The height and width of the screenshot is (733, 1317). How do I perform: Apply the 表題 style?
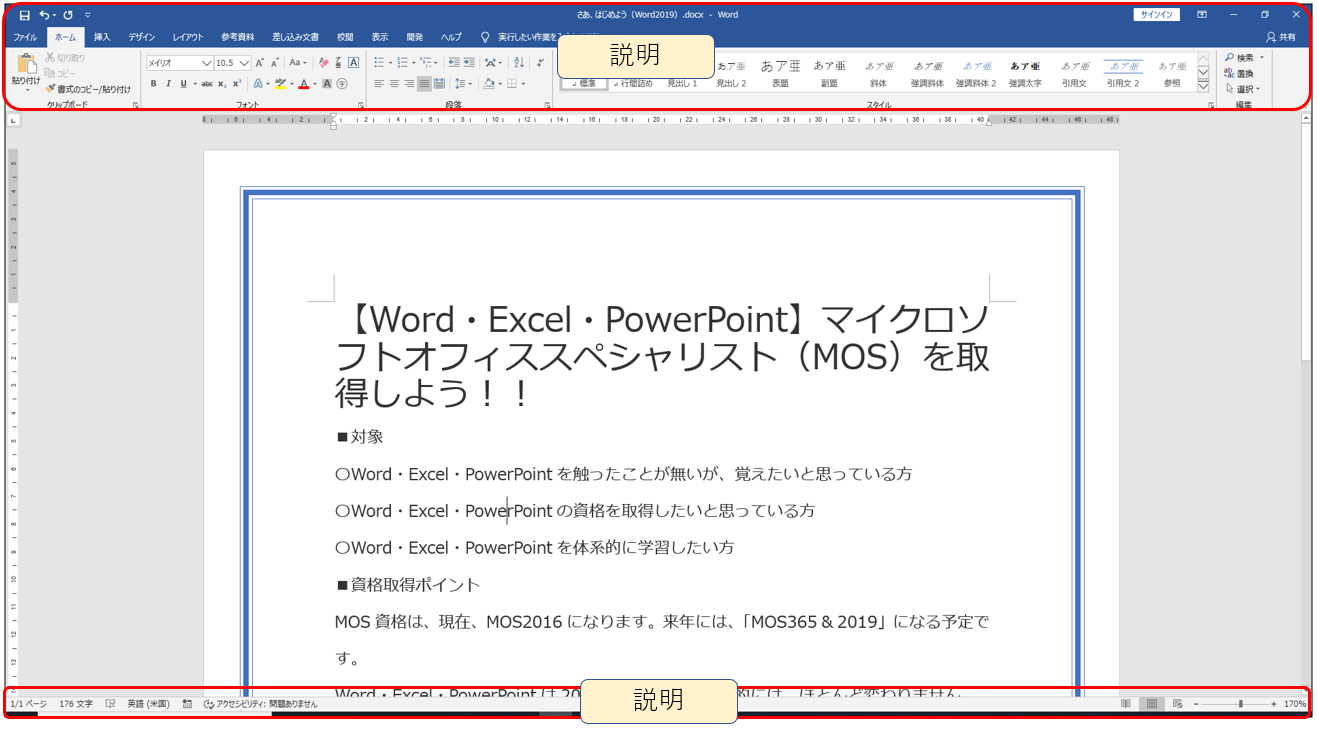(780, 75)
